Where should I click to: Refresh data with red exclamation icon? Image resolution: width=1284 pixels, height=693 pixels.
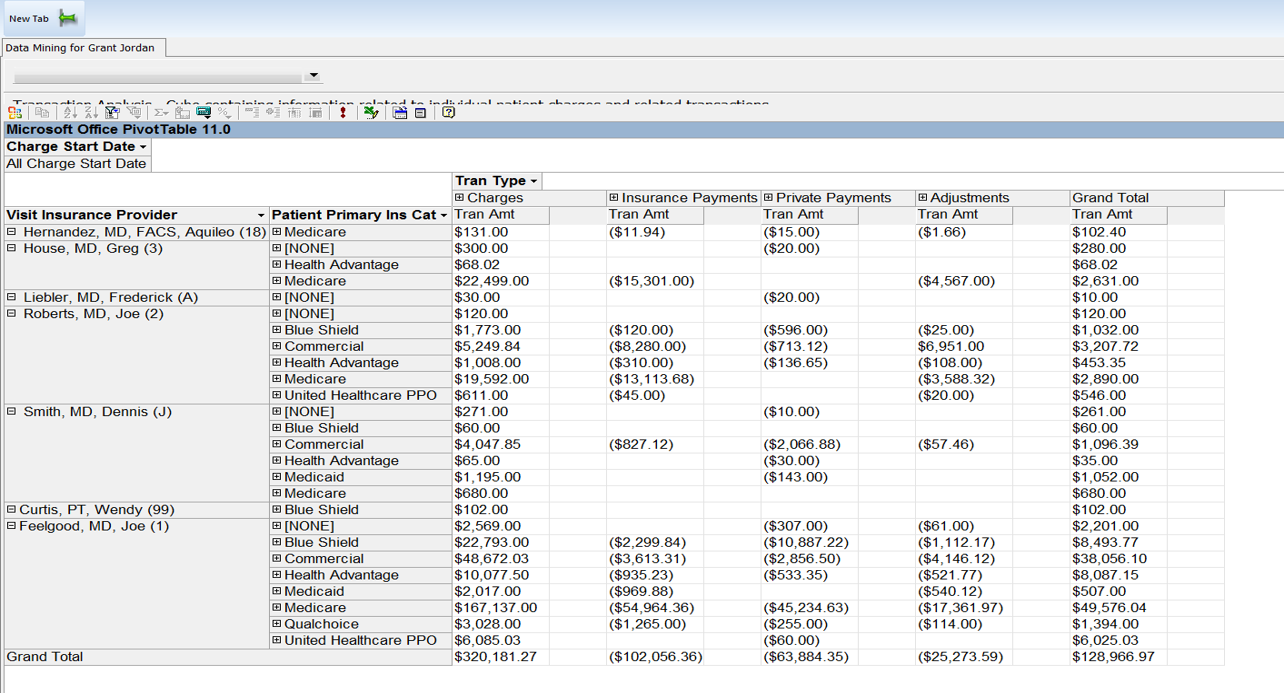343,113
